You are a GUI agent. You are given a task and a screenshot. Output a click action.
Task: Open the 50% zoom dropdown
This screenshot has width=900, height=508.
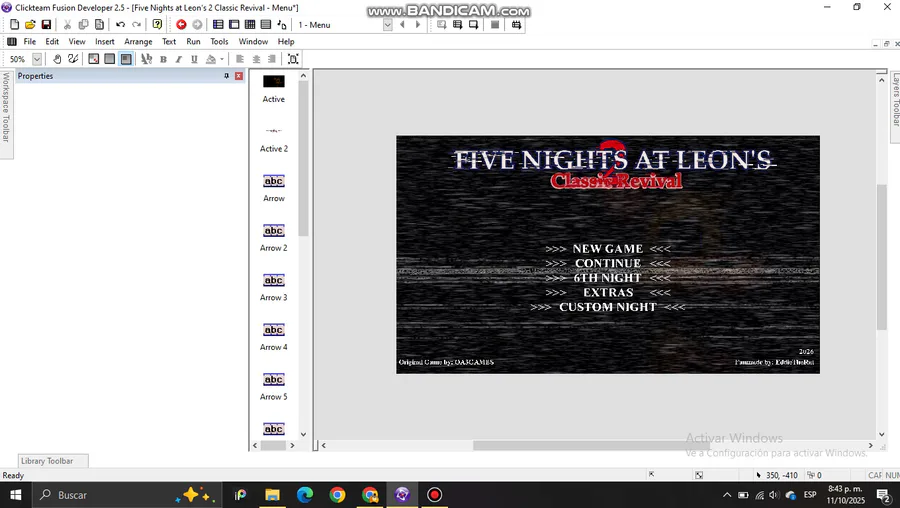[x=37, y=59]
